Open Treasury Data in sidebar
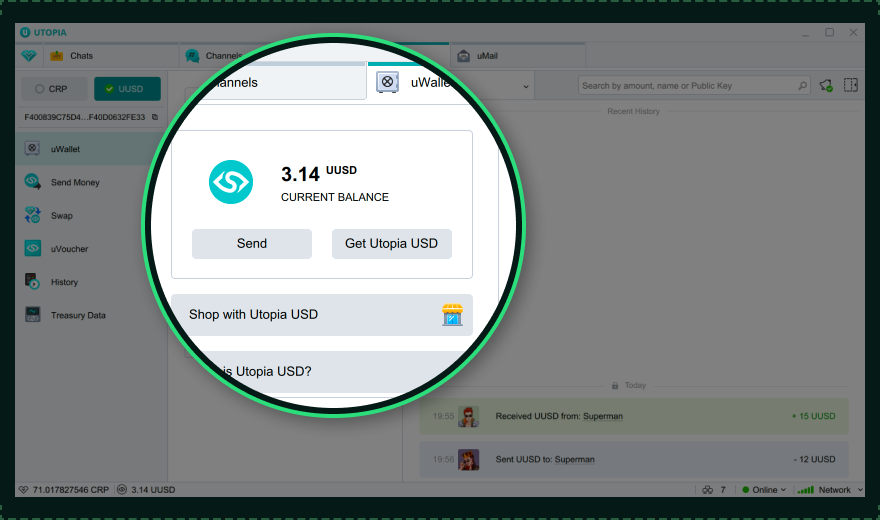This screenshot has width=880, height=520. pos(91,315)
